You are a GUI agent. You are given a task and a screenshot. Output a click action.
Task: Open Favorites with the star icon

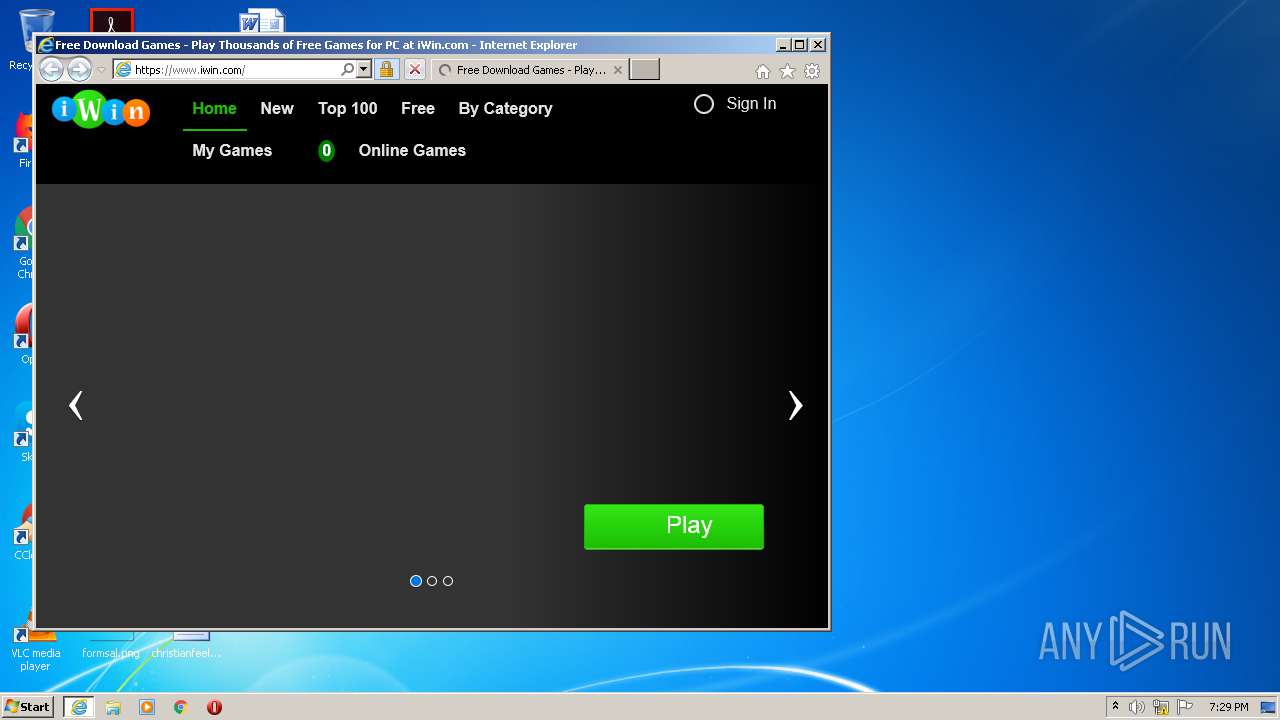pos(787,71)
